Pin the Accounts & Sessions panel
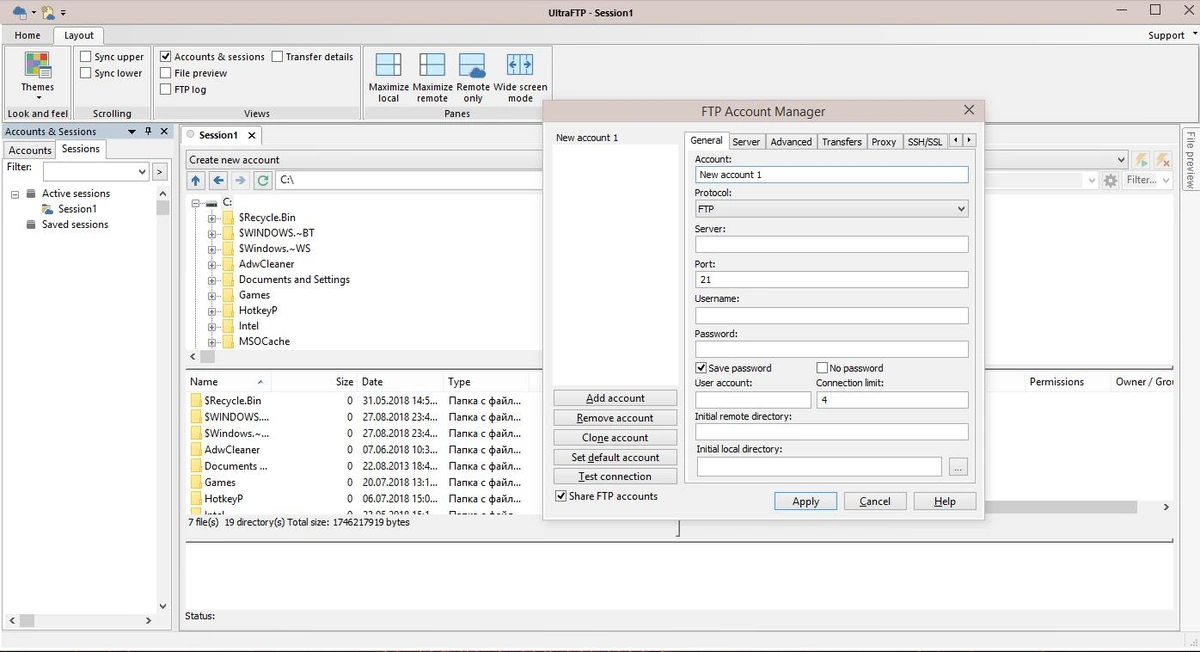The width and height of the screenshot is (1200, 652). pyautogui.click(x=148, y=131)
